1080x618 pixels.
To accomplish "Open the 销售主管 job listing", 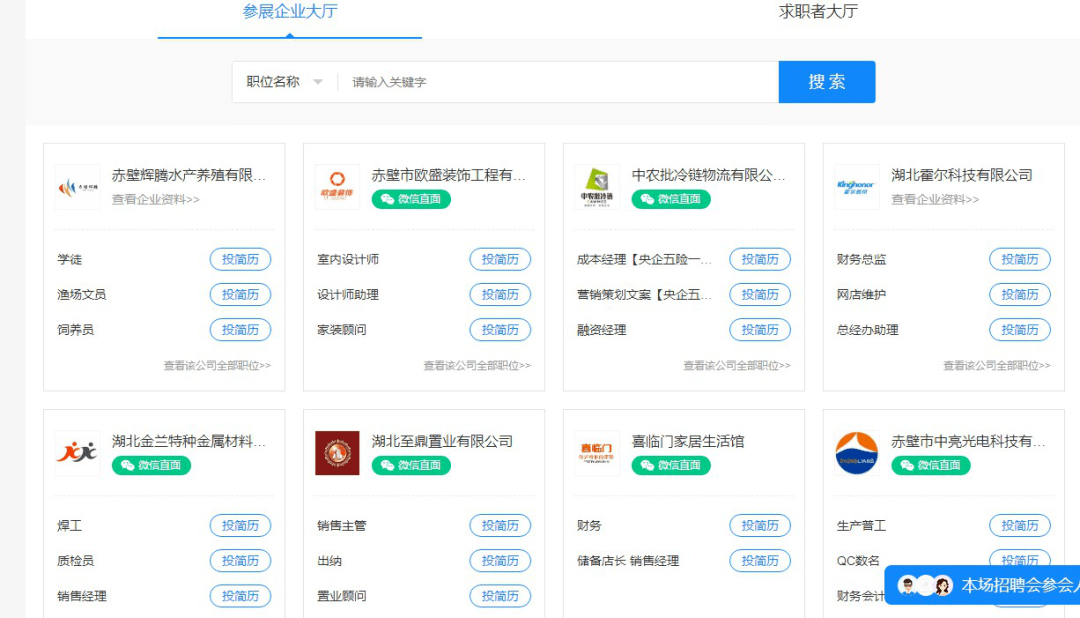I will coord(342,526).
